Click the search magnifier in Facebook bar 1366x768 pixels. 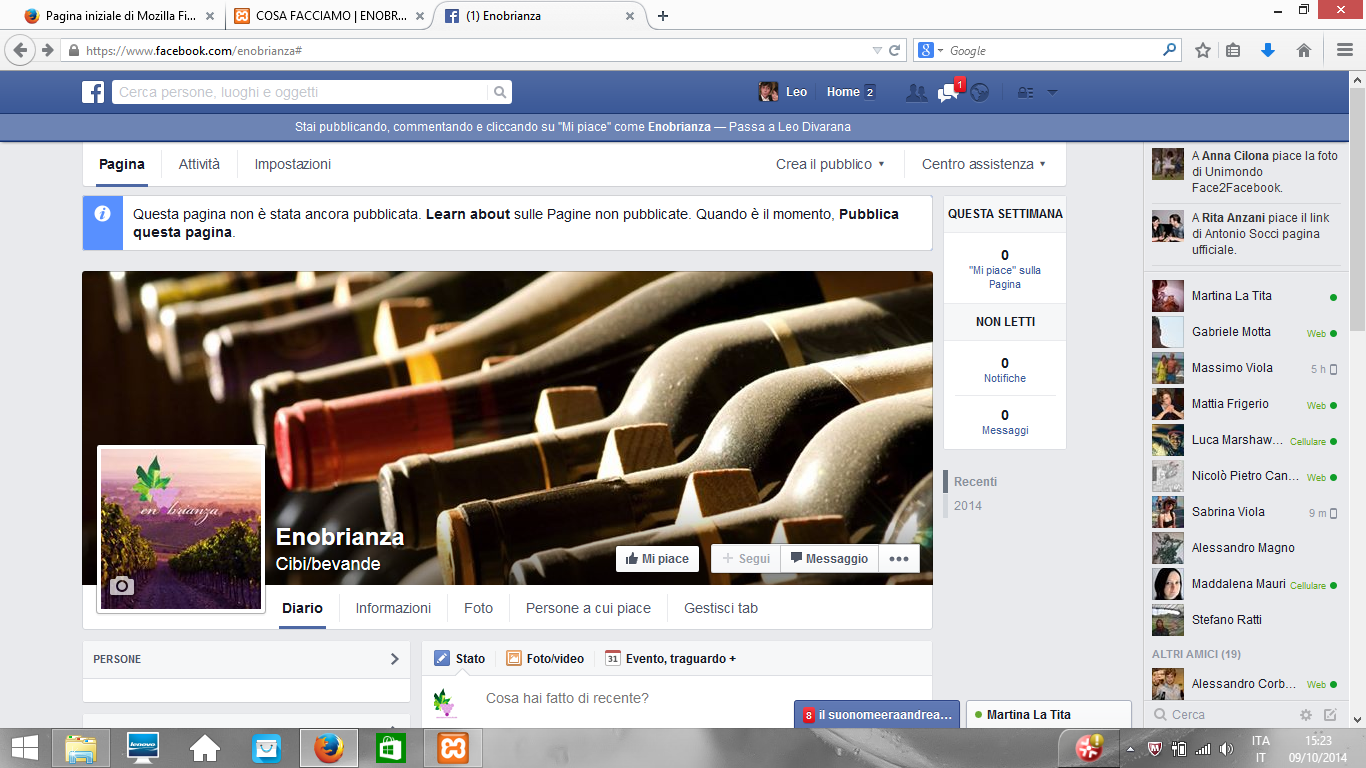500,92
